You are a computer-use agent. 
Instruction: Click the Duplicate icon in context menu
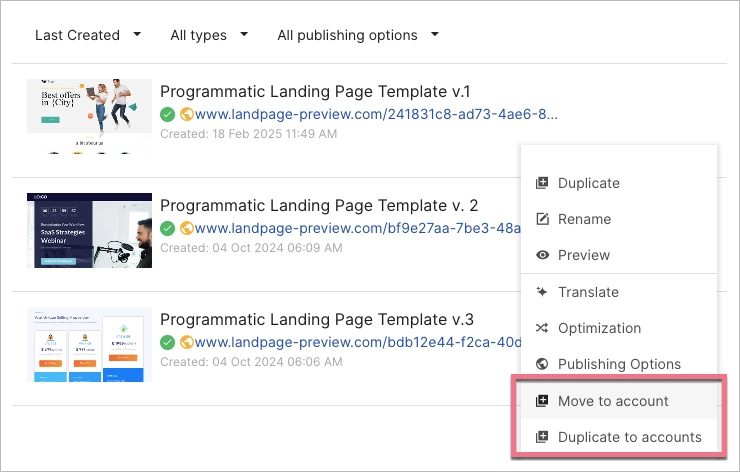tap(542, 183)
